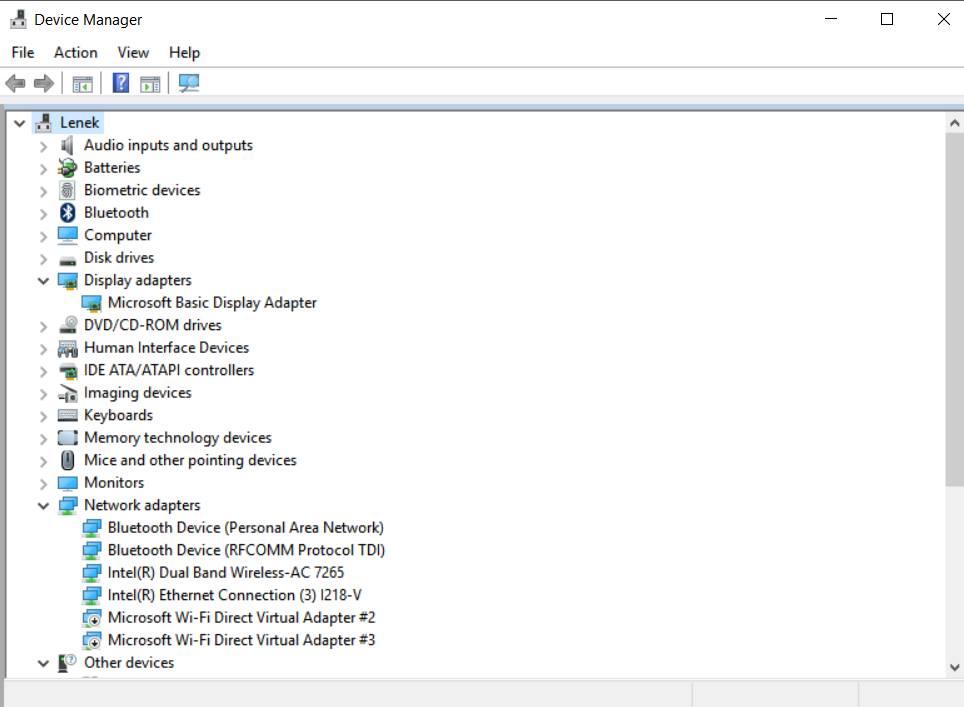Click the Monitors category icon
Viewport: 964px width, 707px height.
(68, 483)
